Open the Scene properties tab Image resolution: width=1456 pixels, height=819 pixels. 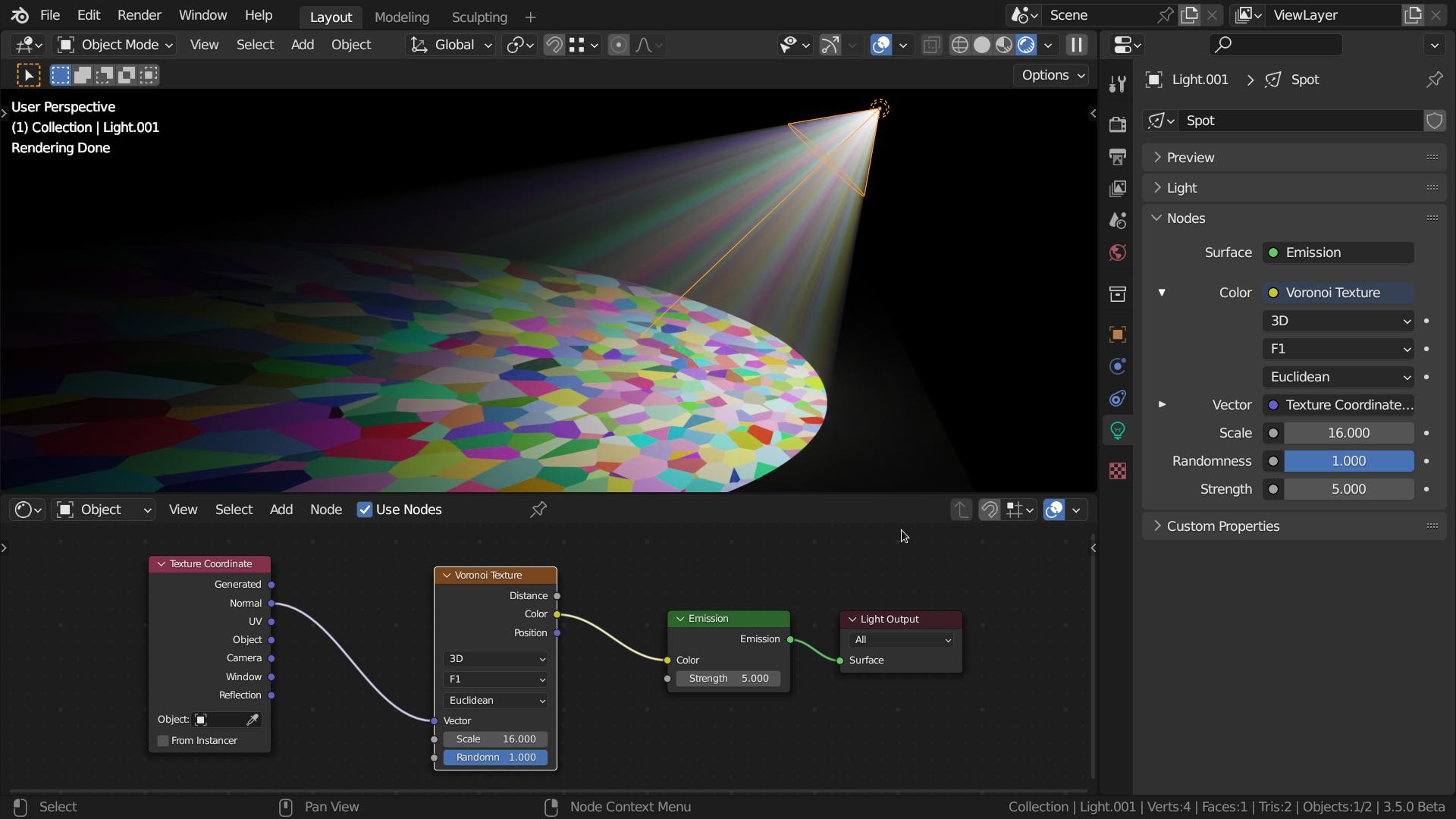(1117, 220)
